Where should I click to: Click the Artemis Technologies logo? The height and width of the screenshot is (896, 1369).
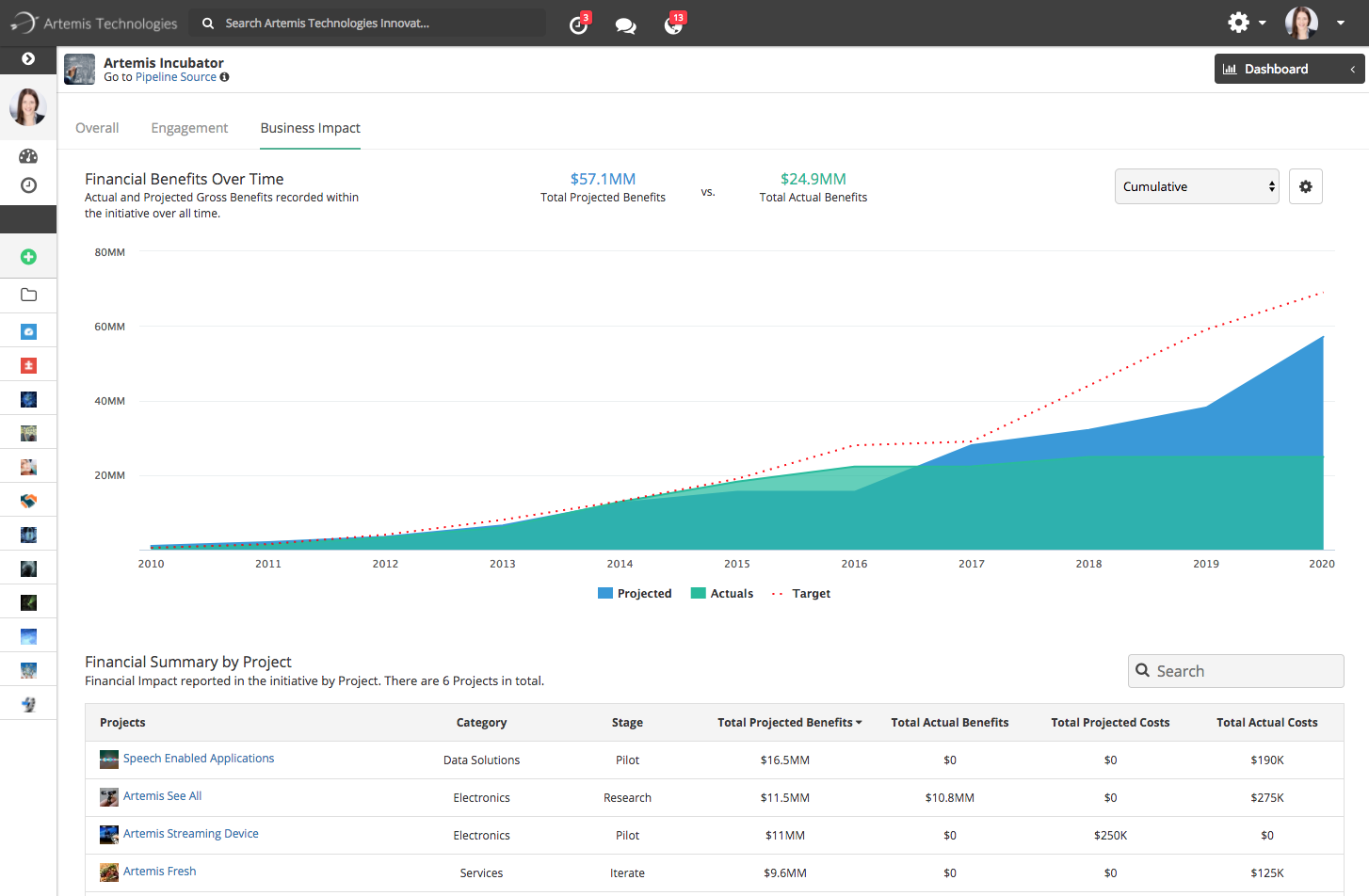tap(94, 23)
